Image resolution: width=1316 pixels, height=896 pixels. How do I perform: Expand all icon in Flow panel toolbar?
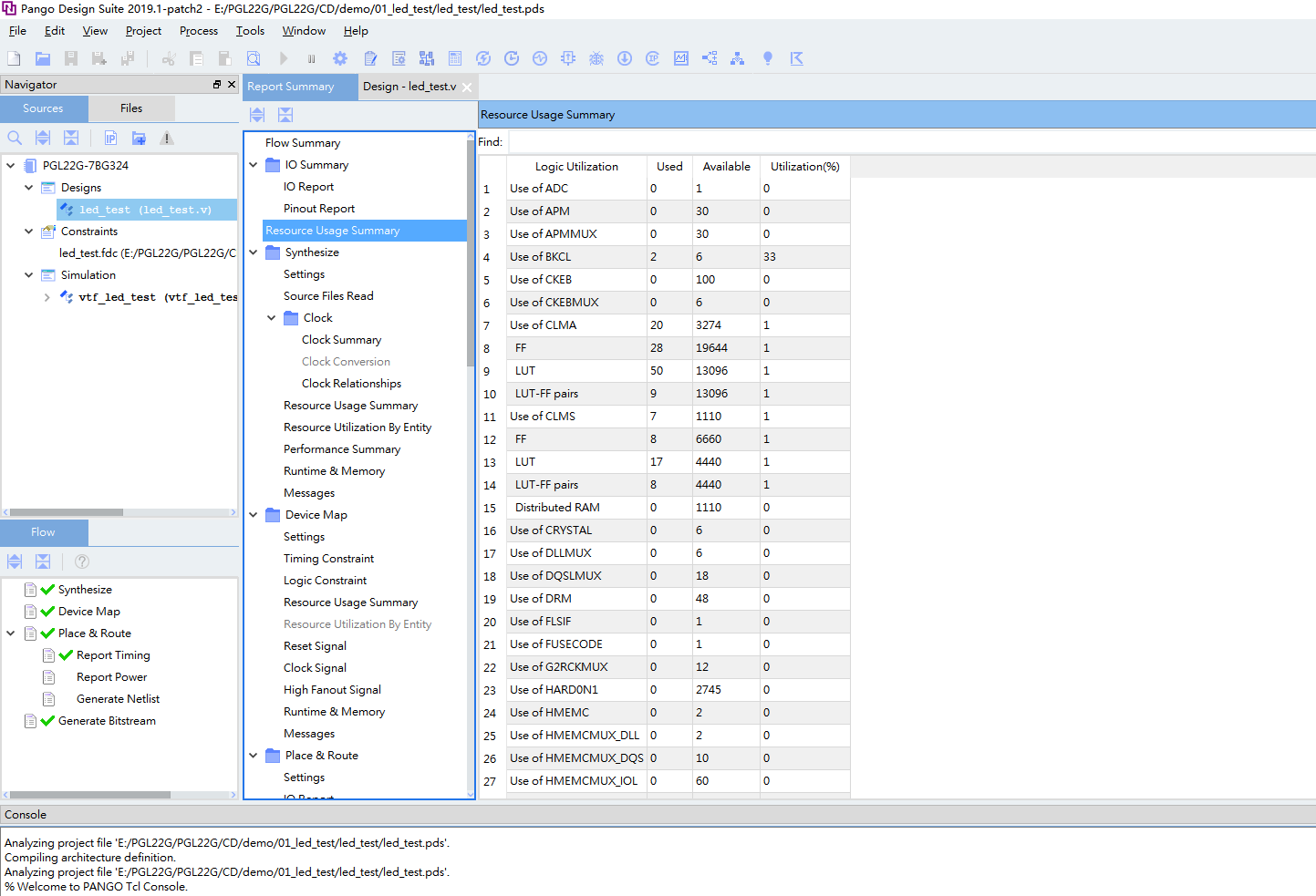click(15, 561)
